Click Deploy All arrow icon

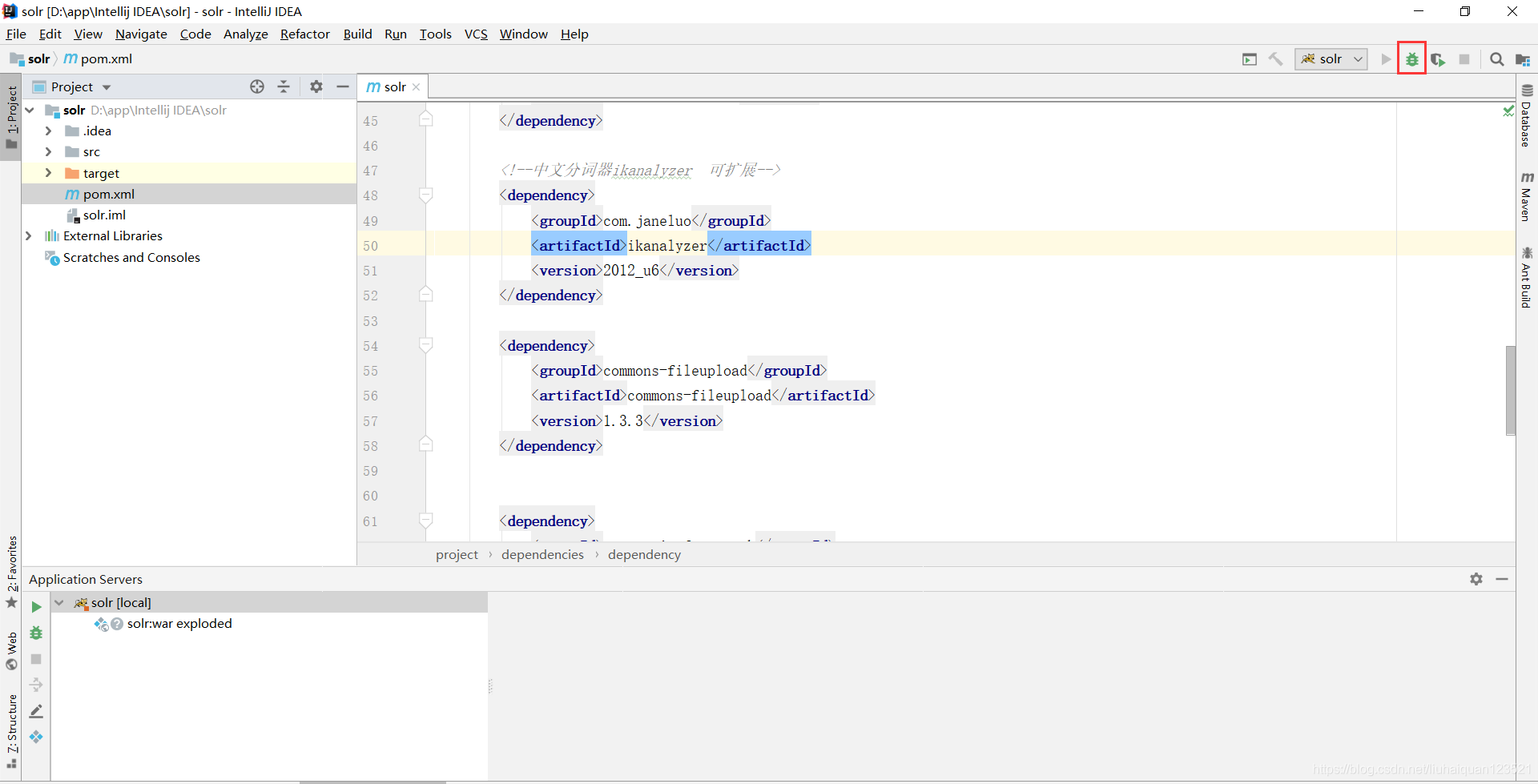36,685
